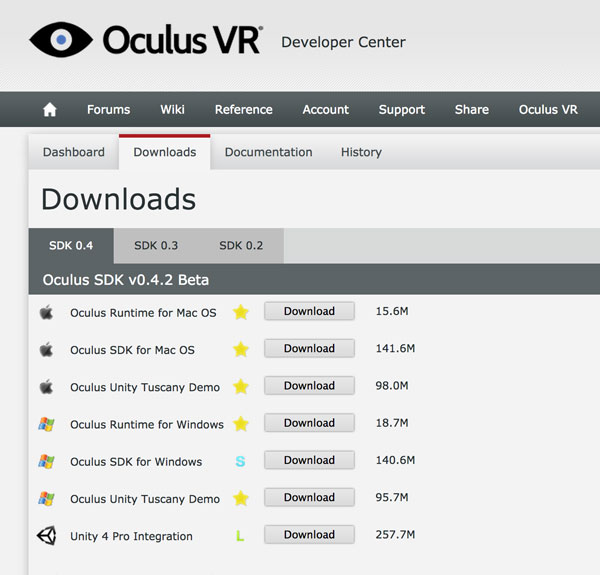The width and height of the screenshot is (600, 575).
Task: Download Unity 4 Pro Integration
Action: 309,534
